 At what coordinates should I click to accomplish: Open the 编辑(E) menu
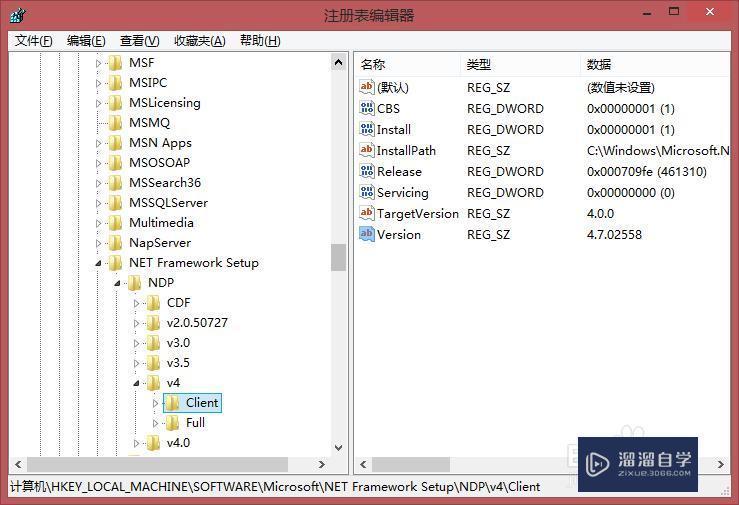[86, 41]
